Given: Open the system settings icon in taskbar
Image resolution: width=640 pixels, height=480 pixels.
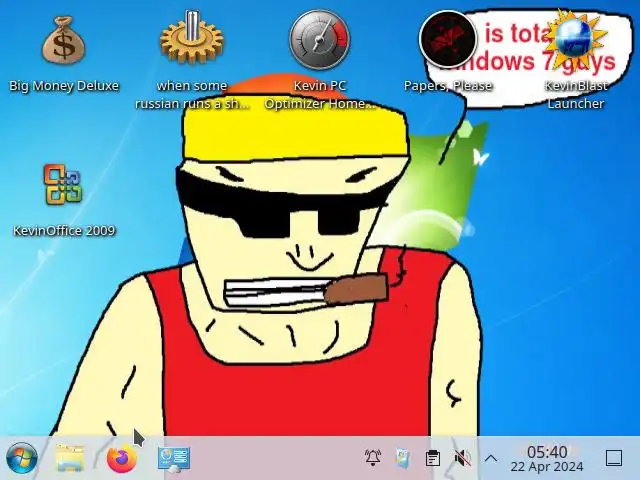Looking at the screenshot, I should point(174,458).
